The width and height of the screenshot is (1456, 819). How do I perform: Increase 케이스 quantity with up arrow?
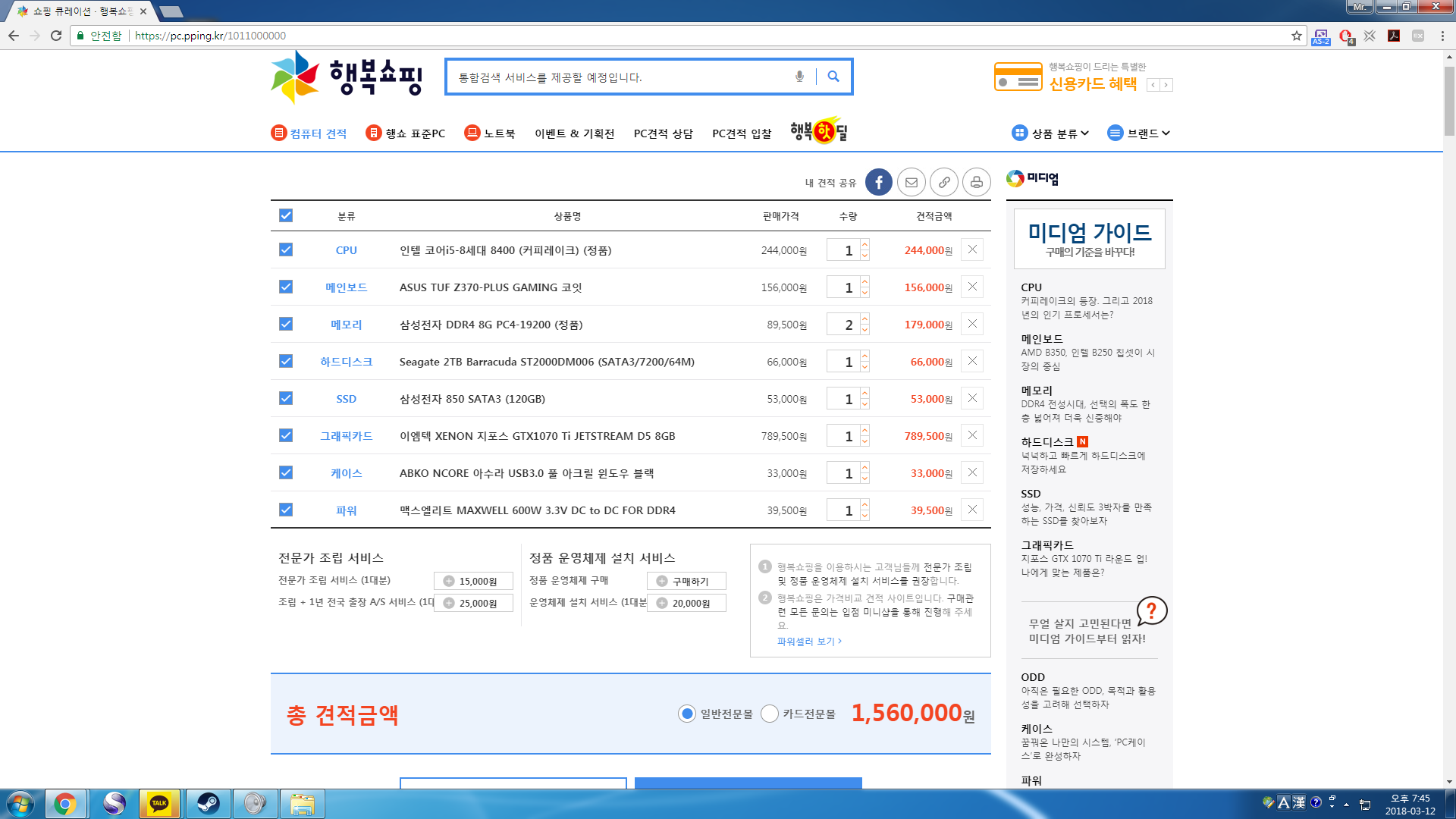864,467
